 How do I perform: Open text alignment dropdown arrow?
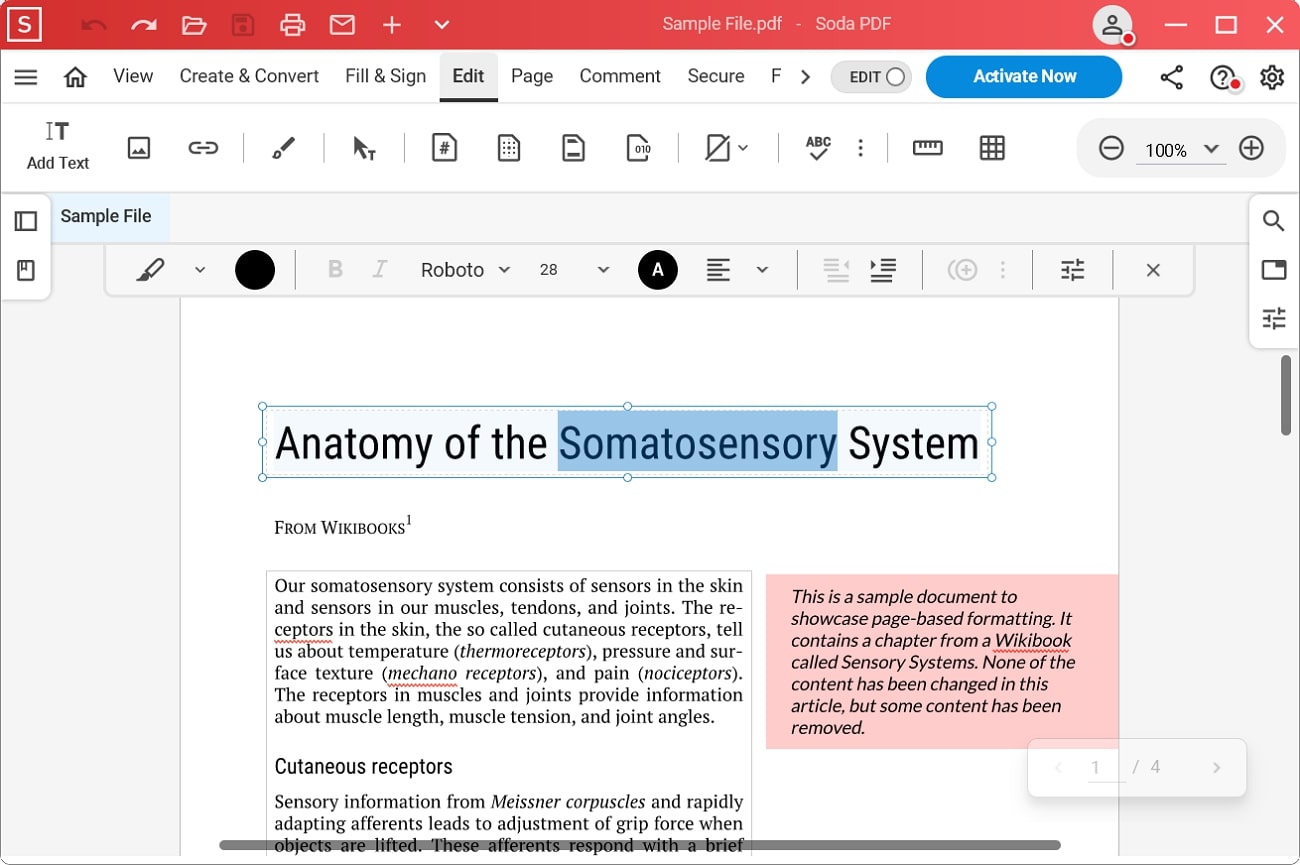point(762,270)
